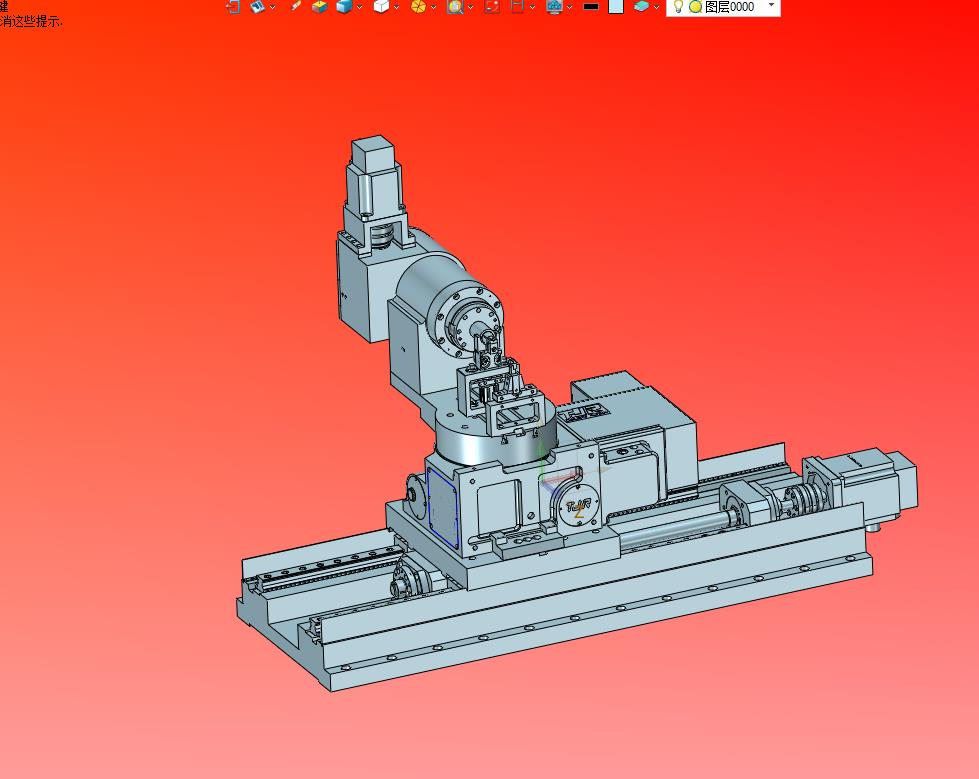Expand the teal layer icon dropdown

pos(656,7)
